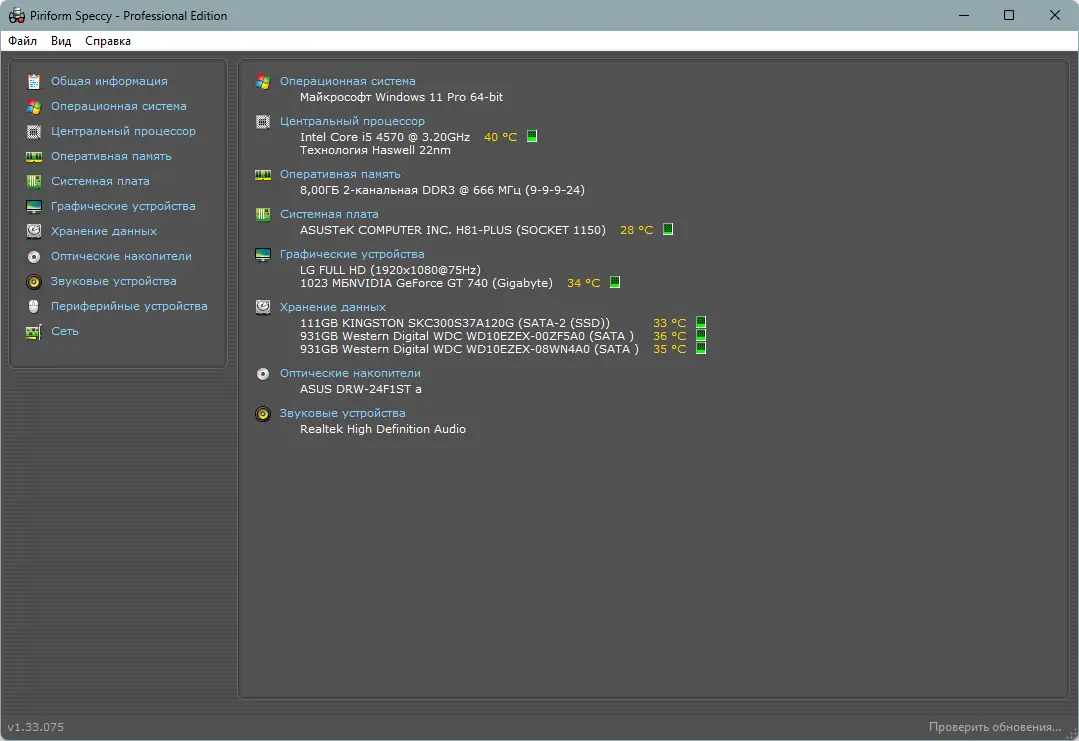Screen dimensions: 1079x741
Task: Select Центральный процессор in the sidebar
Action: click(x=123, y=131)
